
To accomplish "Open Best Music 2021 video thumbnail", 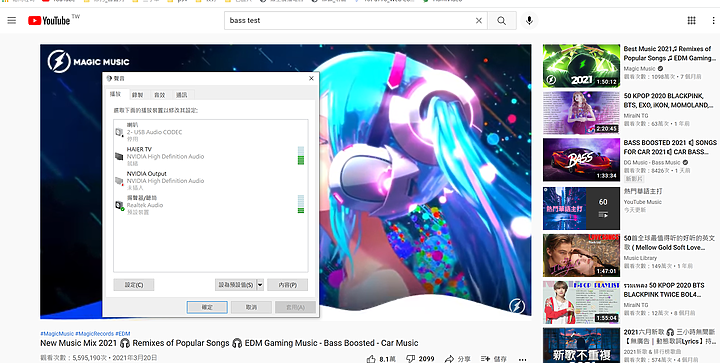I will pos(581,66).
